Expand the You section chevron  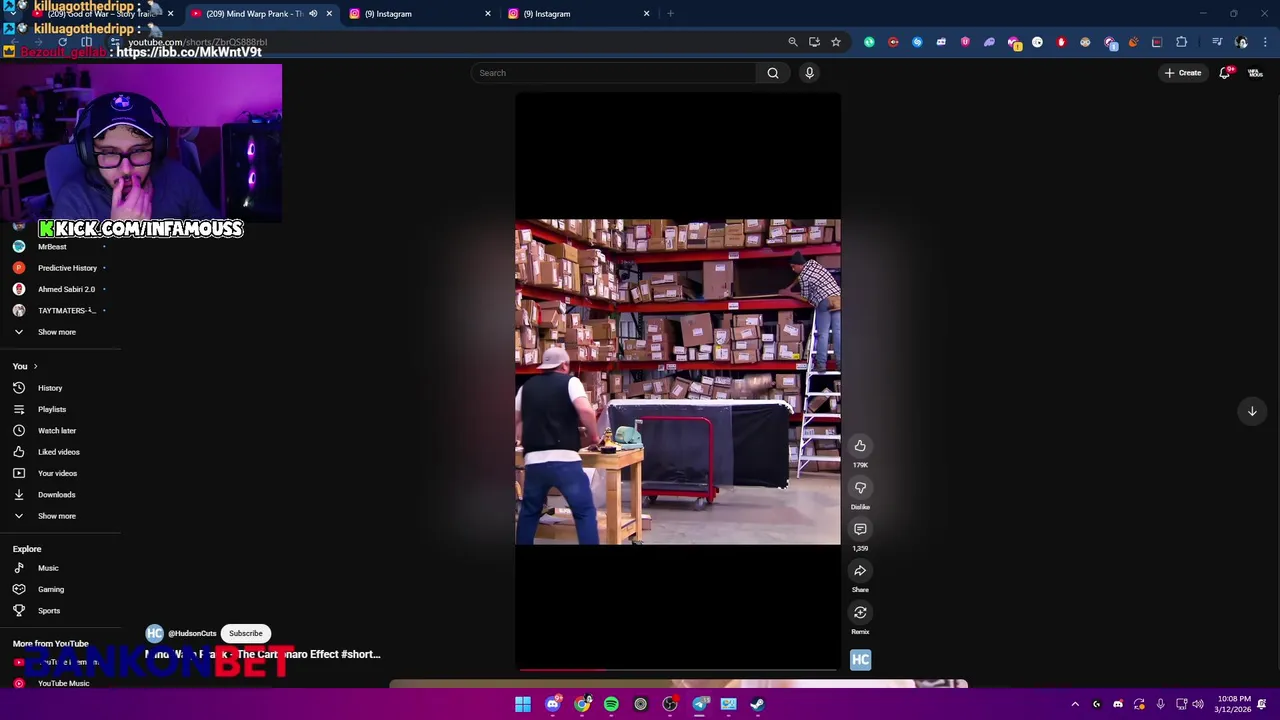point(35,367)
